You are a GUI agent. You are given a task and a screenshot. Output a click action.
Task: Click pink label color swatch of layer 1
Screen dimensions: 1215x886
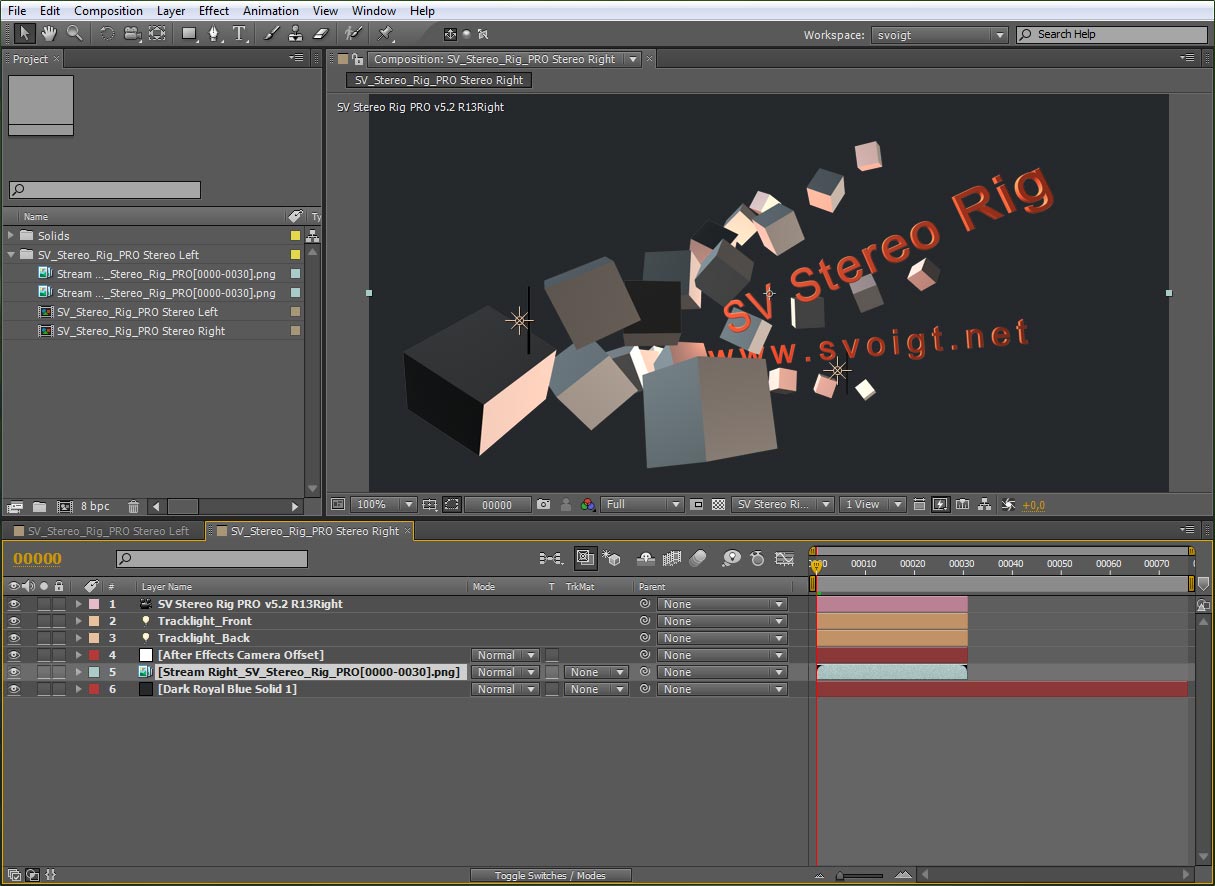click(x=94, y=604)
